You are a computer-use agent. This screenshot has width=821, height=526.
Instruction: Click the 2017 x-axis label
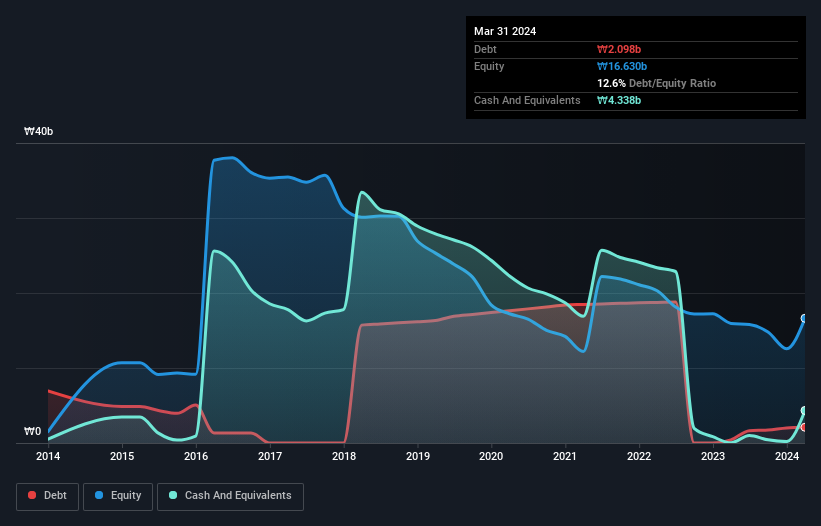click(270, 456)
